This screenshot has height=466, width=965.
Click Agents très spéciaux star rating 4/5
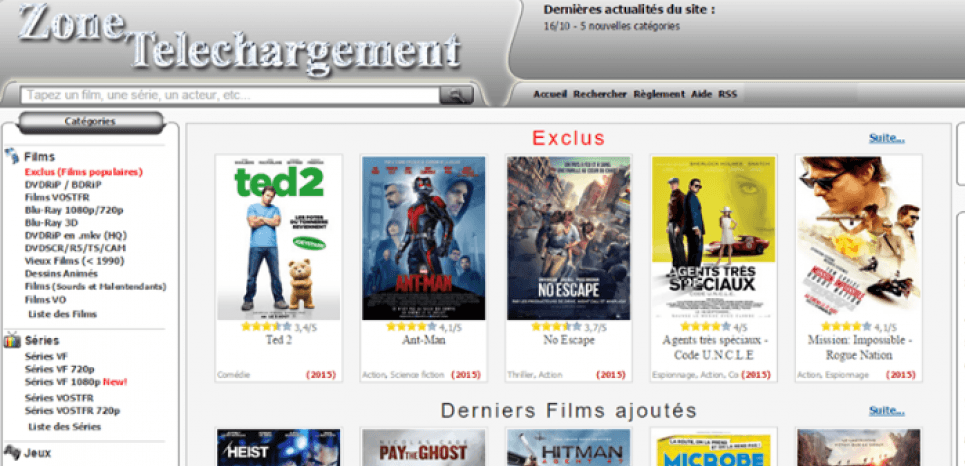[714, 327]
